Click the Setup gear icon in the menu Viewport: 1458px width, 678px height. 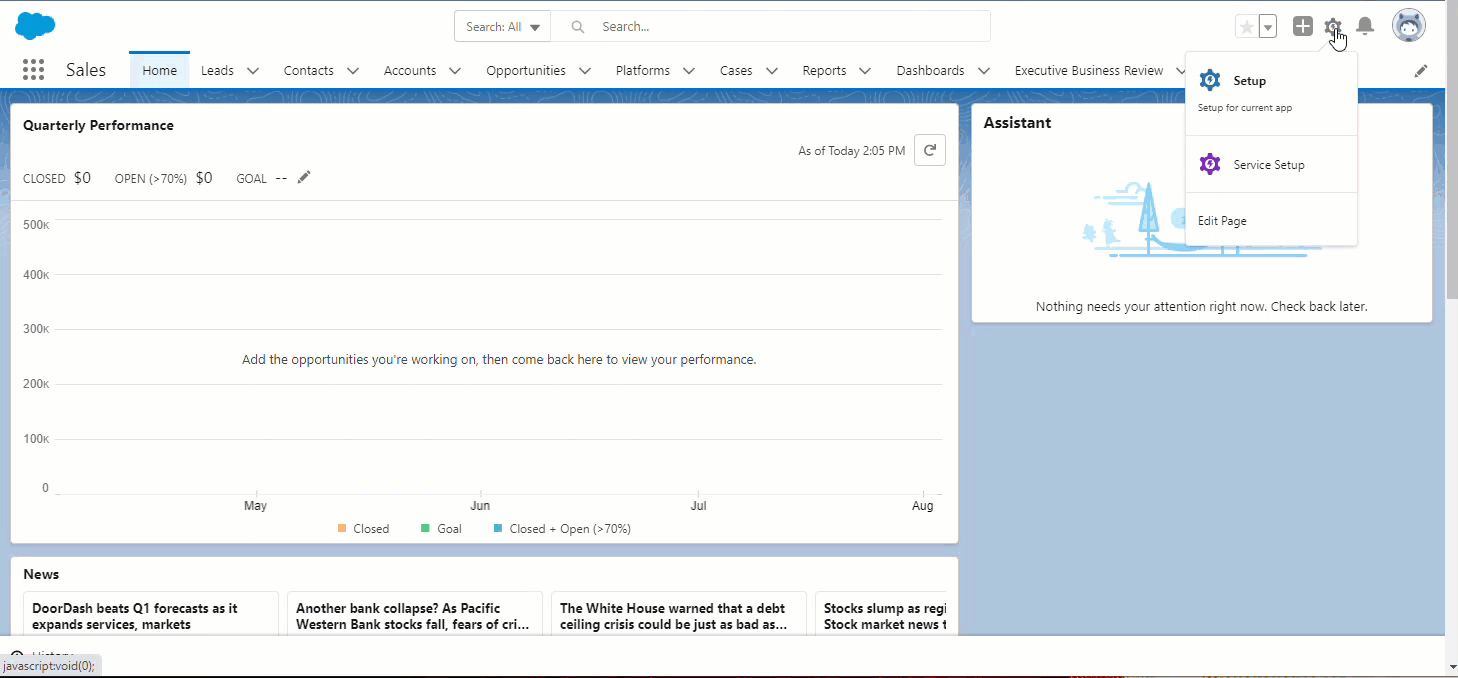pos(1210,81)
